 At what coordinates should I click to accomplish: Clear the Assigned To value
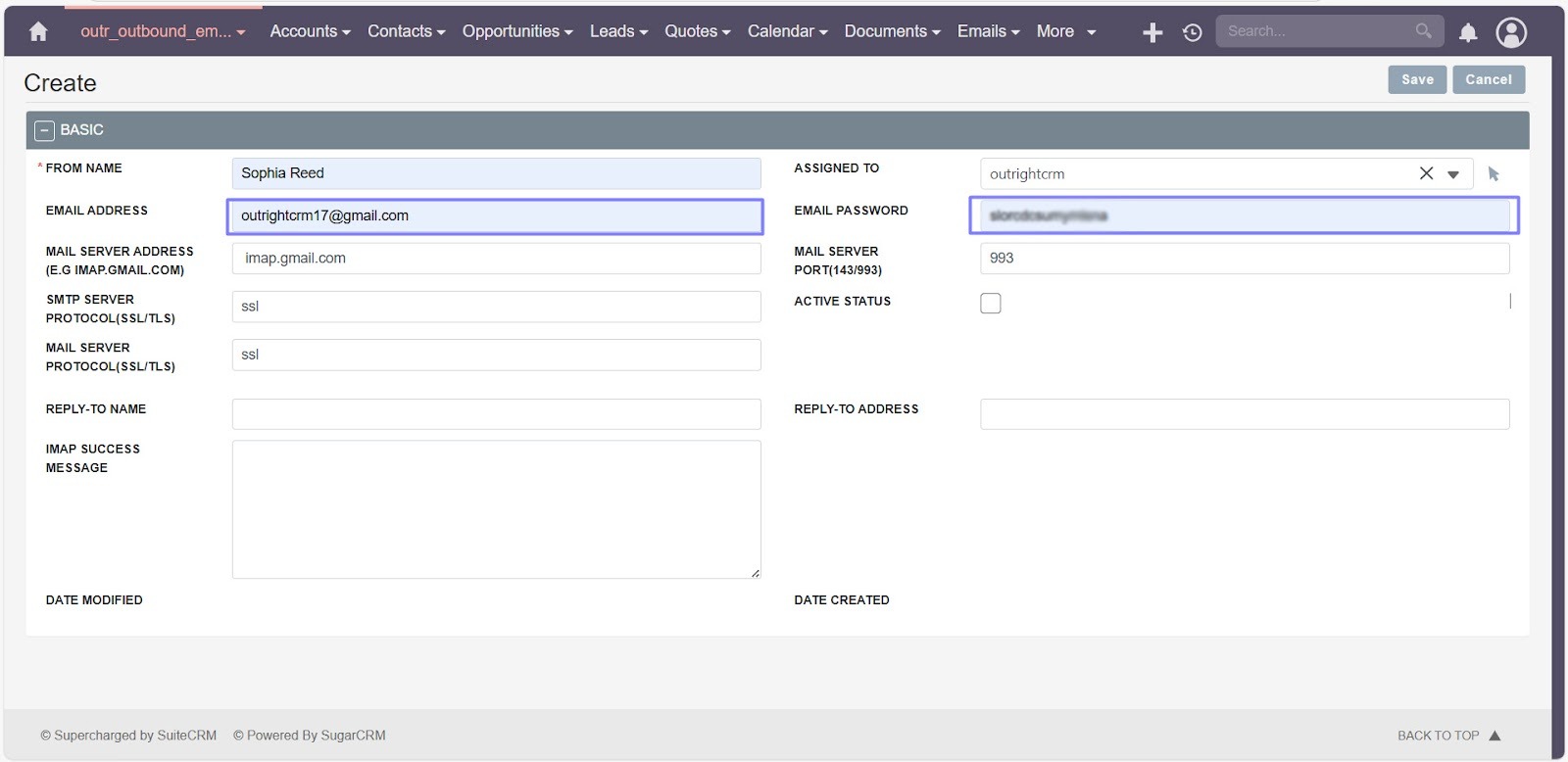1426,173
